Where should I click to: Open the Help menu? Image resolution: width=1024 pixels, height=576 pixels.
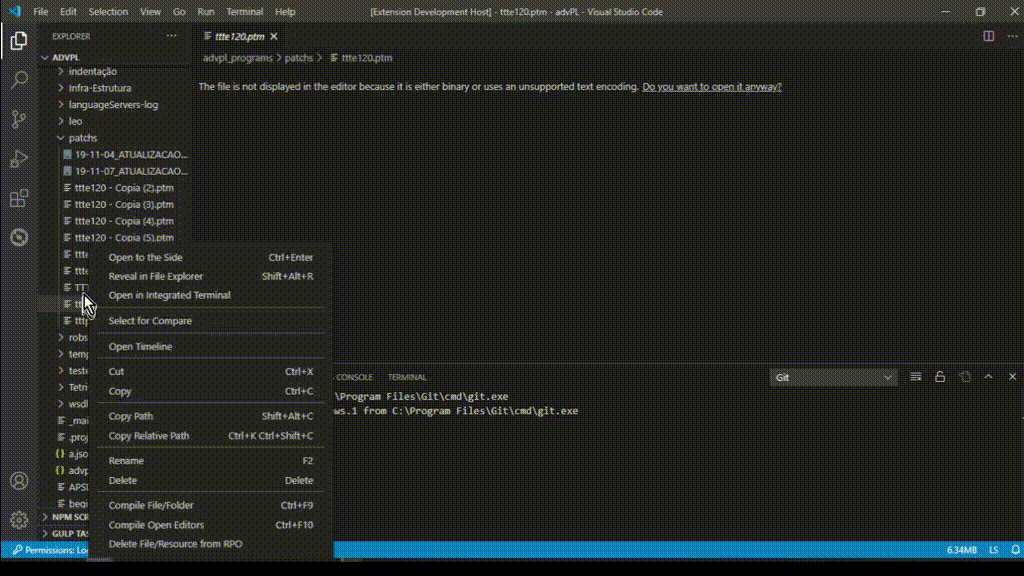(285, 12)
